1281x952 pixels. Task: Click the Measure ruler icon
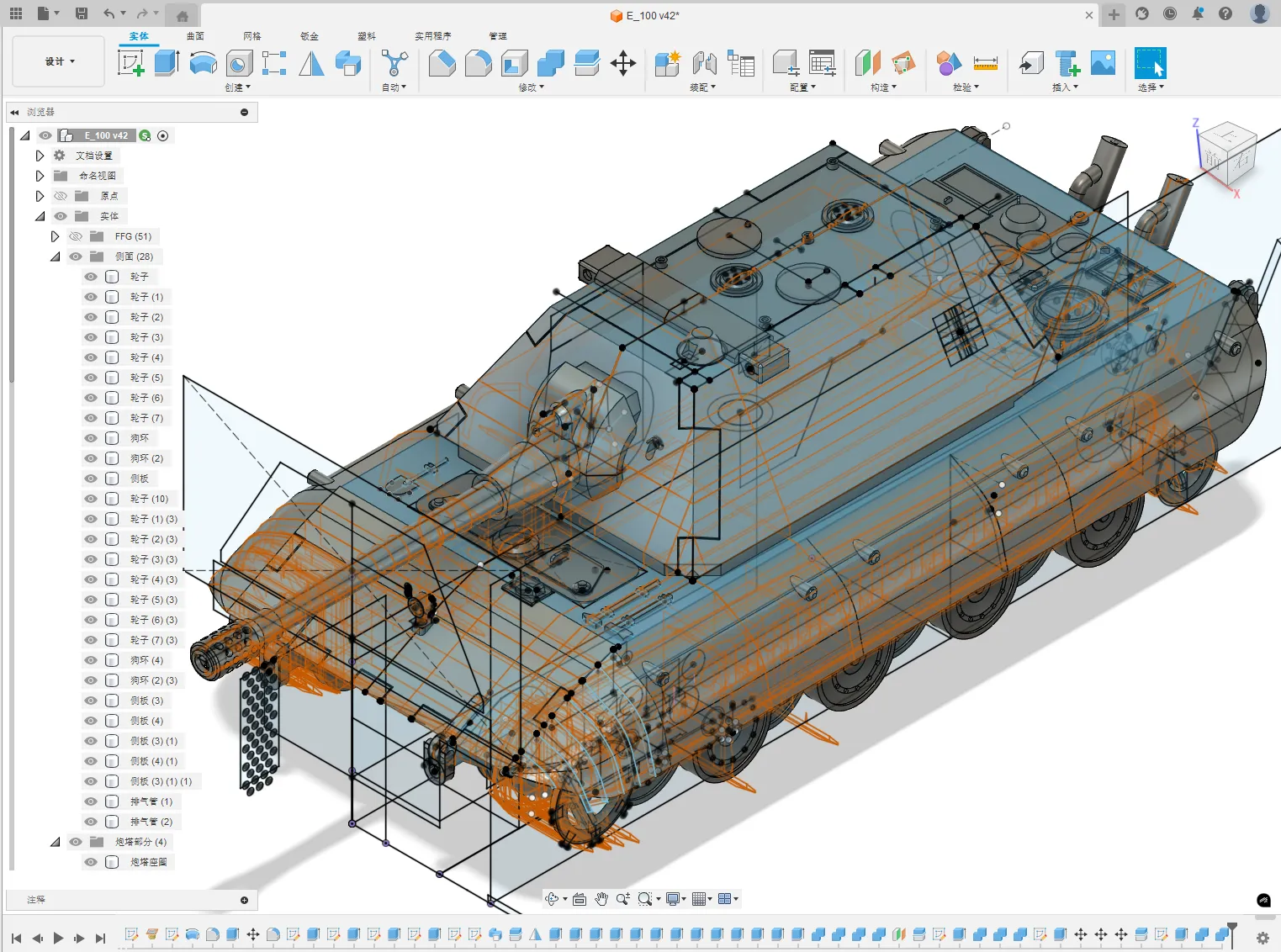point(985,63)
